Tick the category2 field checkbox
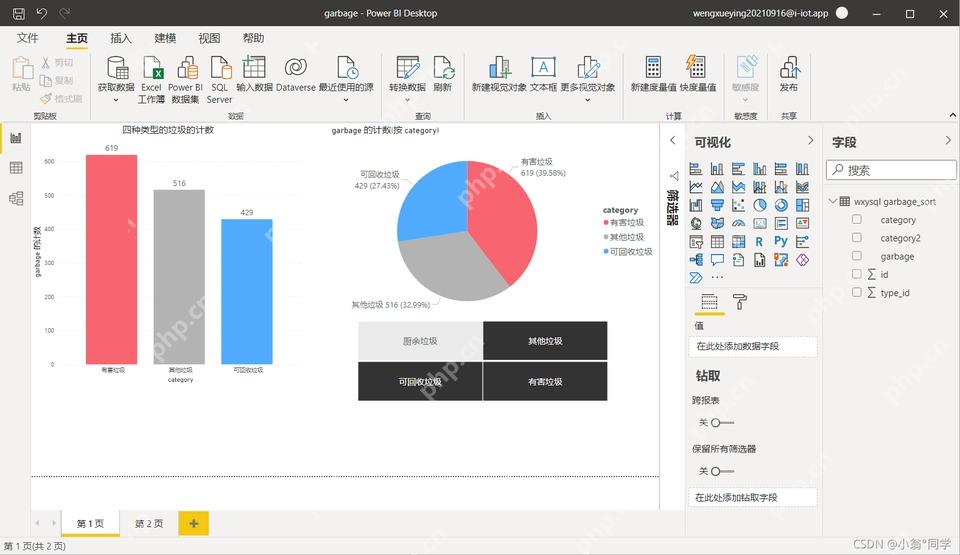The image size is (960, 555). point(857,238)
